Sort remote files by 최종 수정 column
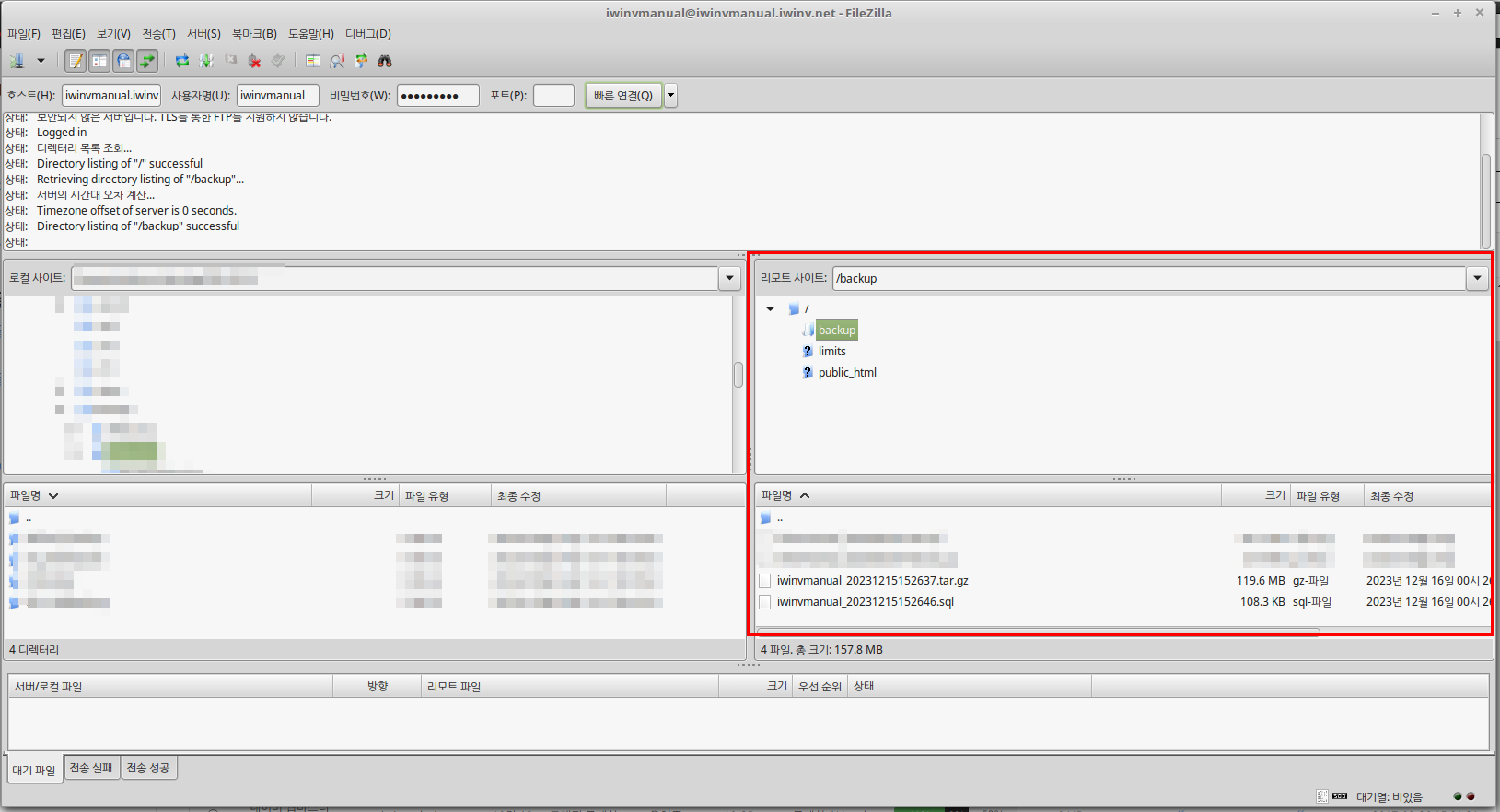Viewport: 1500px width, 812px height. (x=1427, y=495)
